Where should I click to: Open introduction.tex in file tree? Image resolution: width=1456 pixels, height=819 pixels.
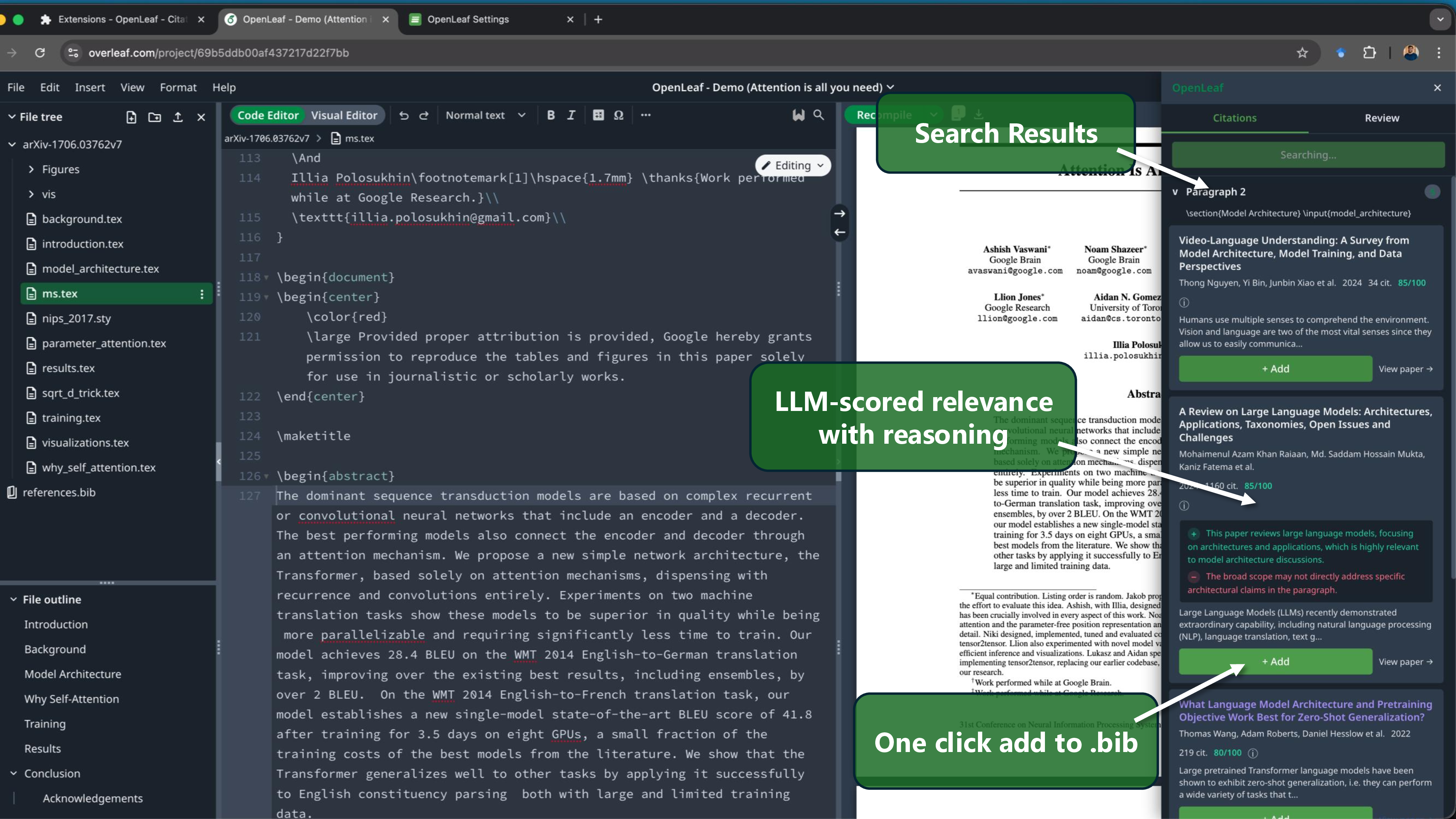click(83, 244)
